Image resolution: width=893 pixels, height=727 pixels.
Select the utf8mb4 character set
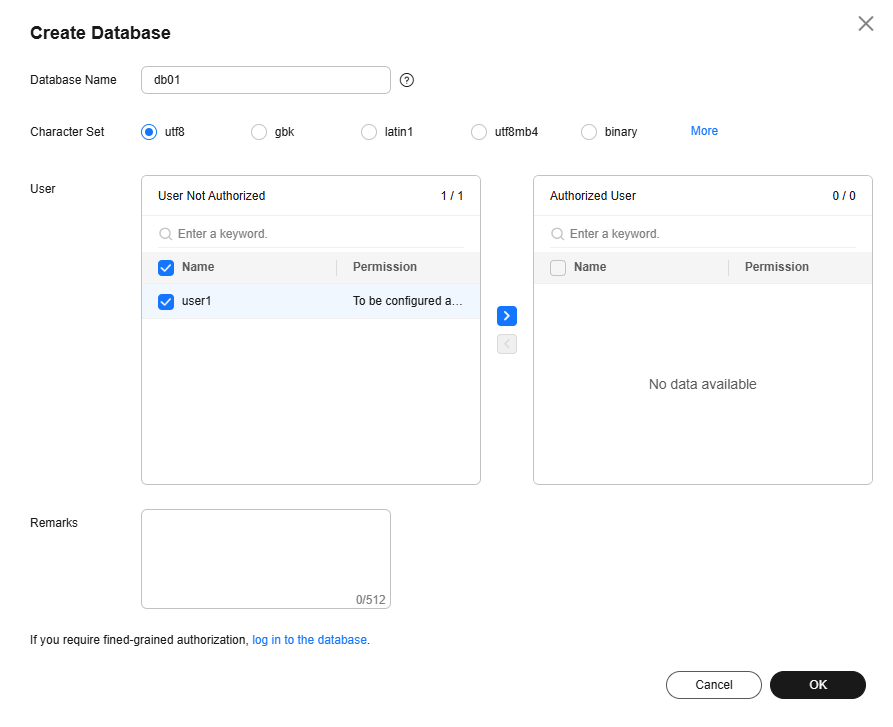click(479, 132)
